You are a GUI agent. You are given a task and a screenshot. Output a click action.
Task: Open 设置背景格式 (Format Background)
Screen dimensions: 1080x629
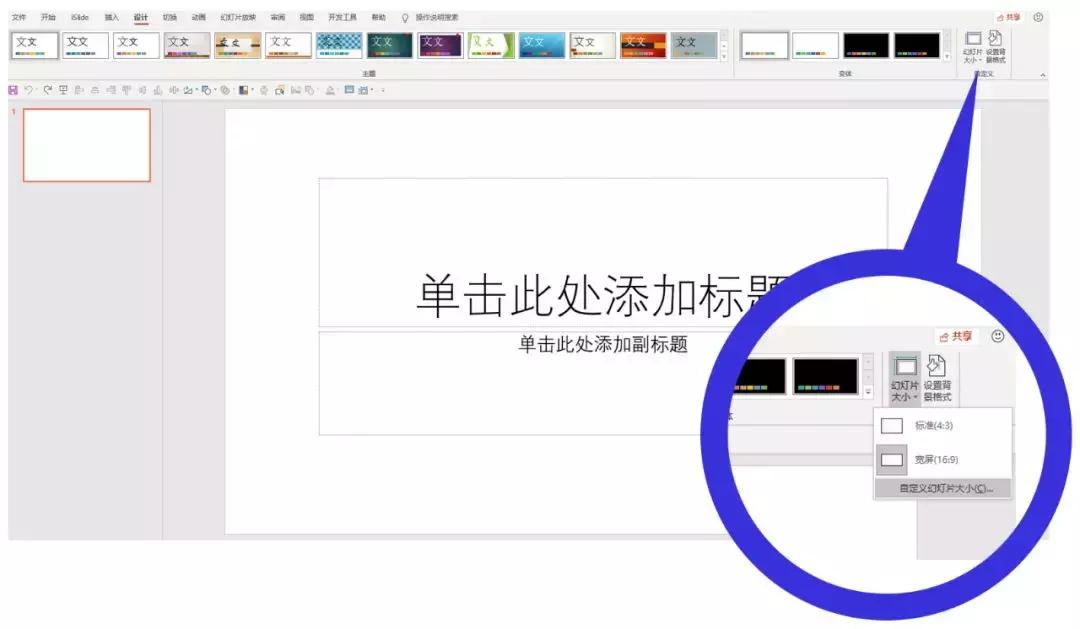pyautogui.click(x=995, y=42)
